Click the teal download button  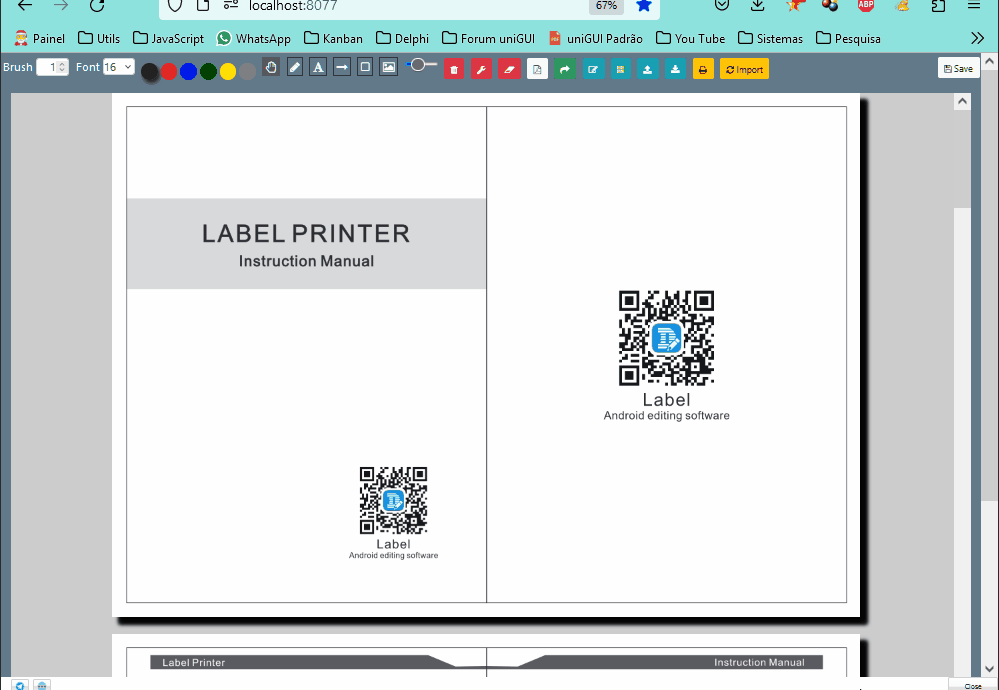(675, 69)
